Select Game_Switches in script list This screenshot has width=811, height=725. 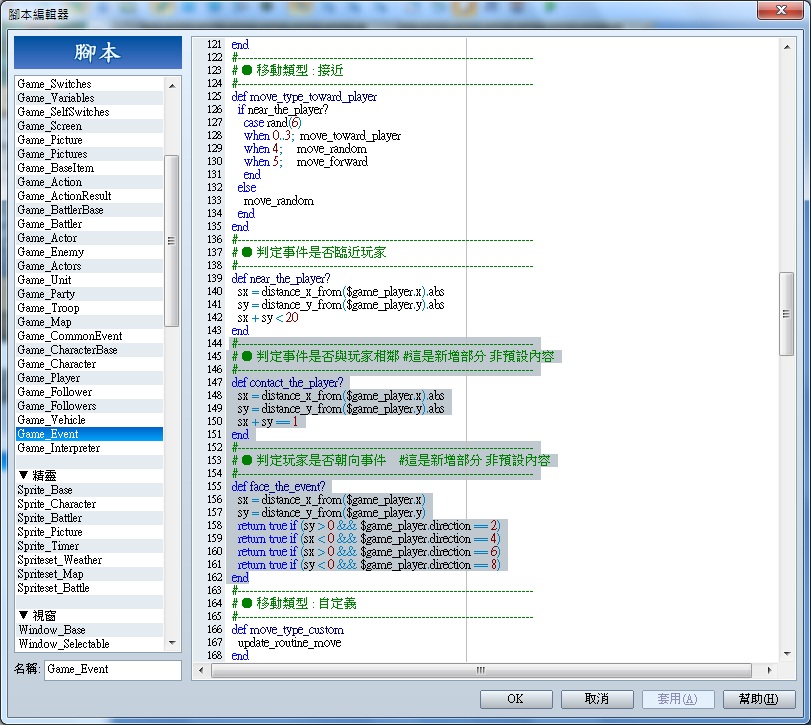[89, 84]
